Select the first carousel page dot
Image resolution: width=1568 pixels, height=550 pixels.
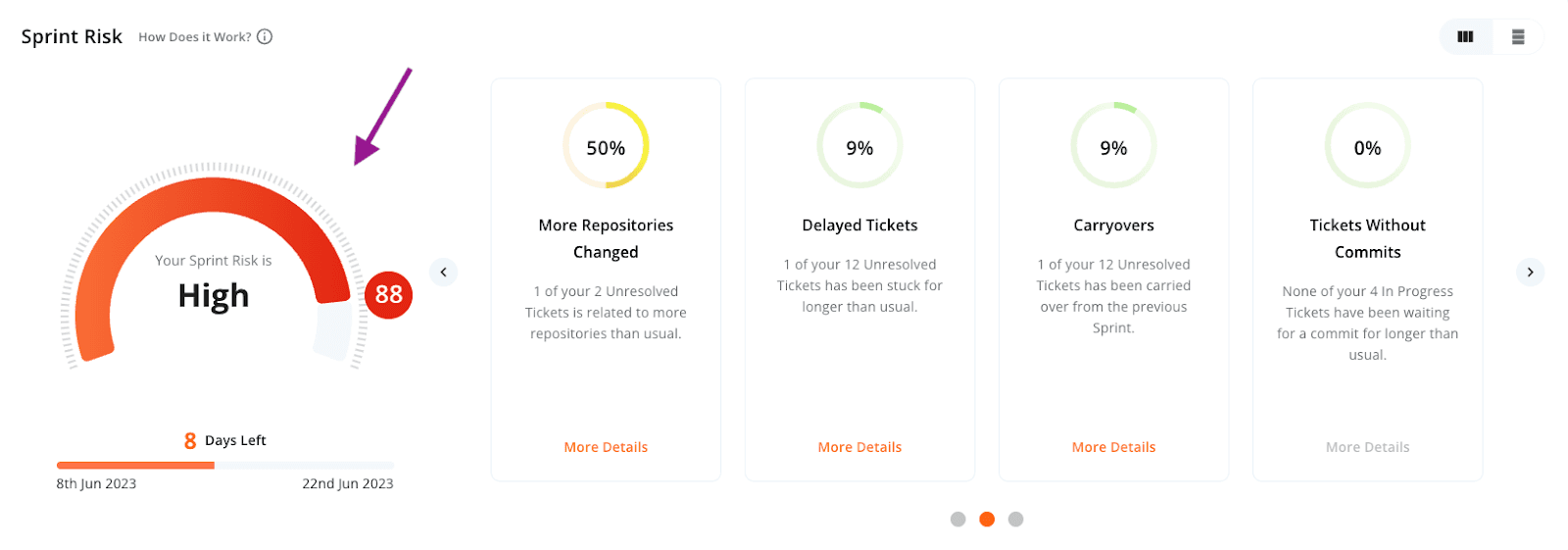point(957,520)
